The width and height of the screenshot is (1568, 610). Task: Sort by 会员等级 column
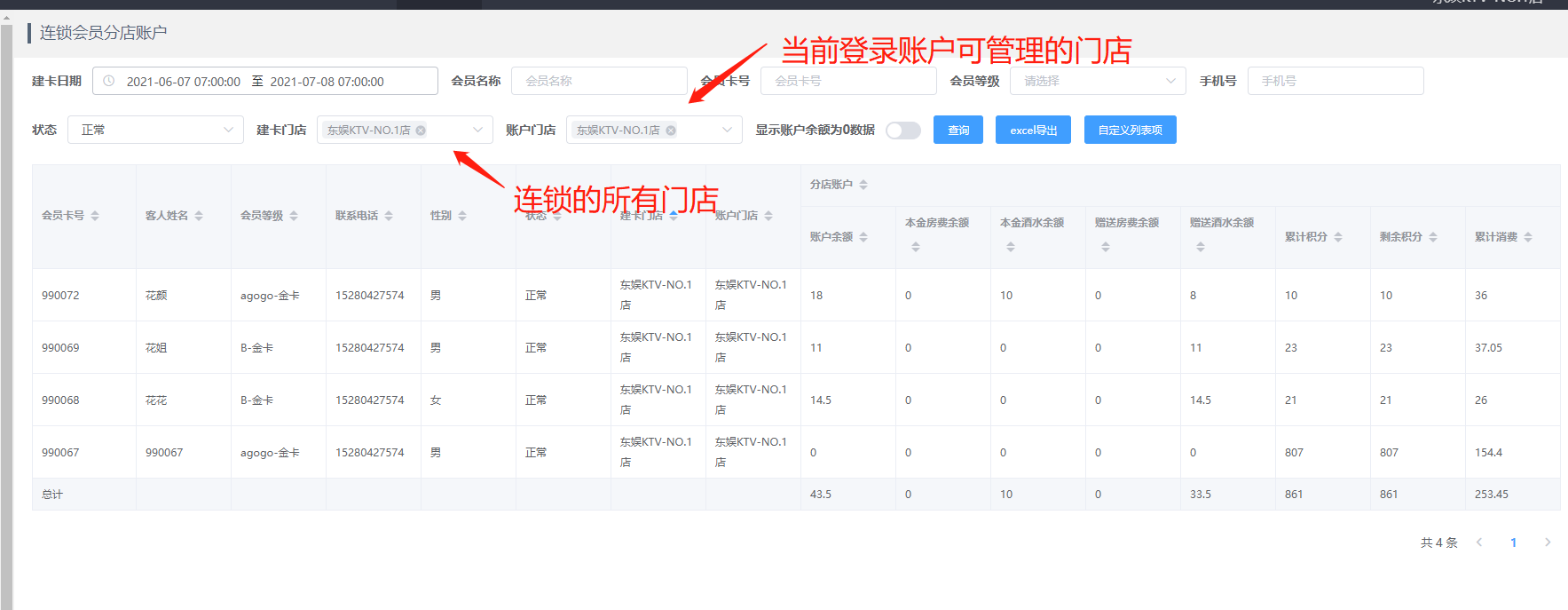(294, 216)
